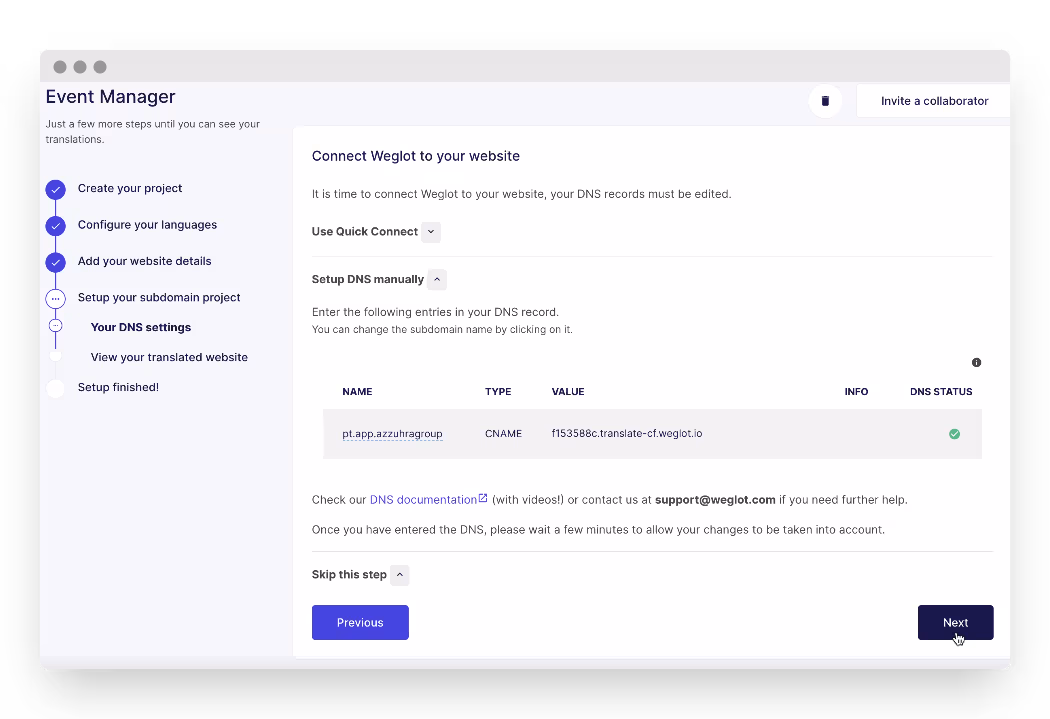The width and height of the screenshot is (1050, 719).
Task: Collapse the Setup DNS manually chevron
Action: 437,279
